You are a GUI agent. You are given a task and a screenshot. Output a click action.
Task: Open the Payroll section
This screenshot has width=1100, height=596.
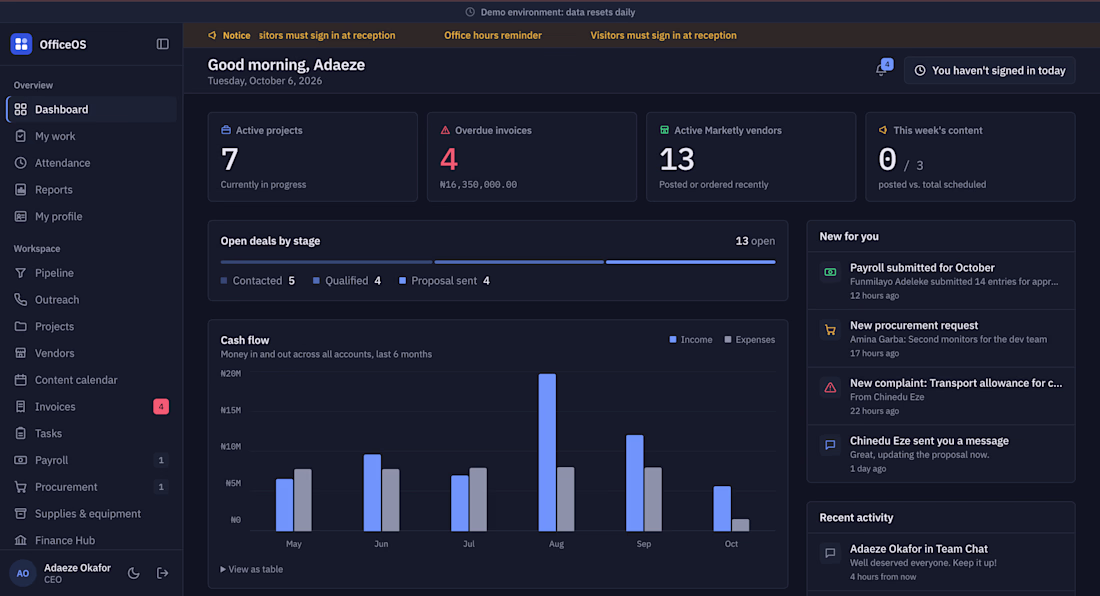[92, 460]
